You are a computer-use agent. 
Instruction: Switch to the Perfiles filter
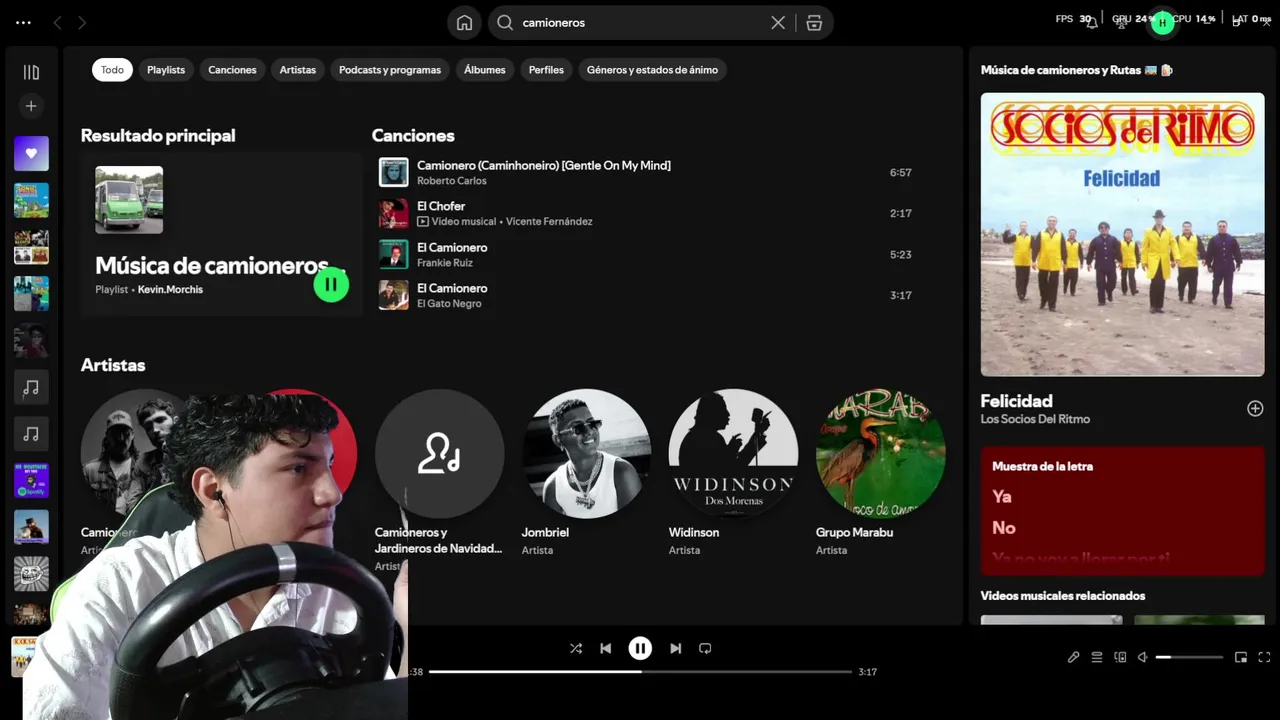coord(546,70)
